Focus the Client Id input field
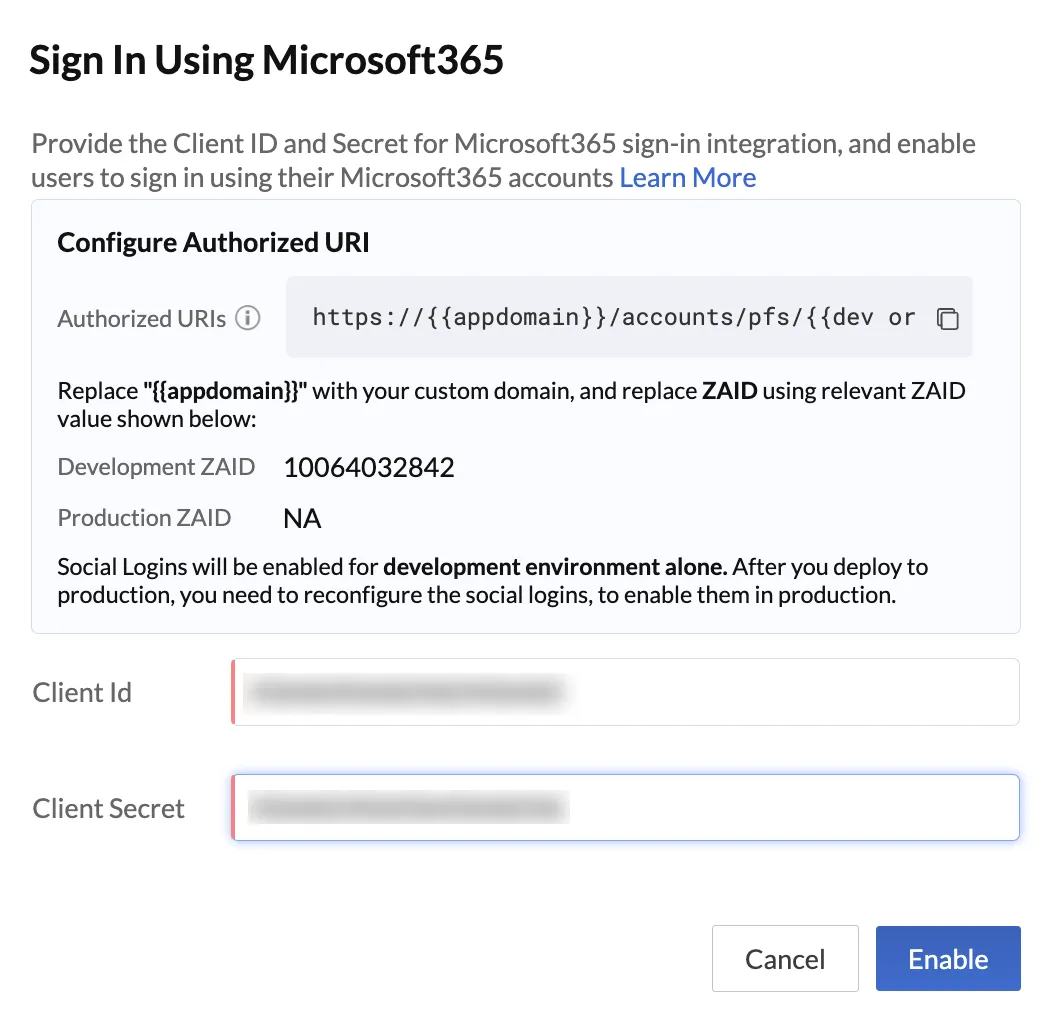The height and width of the screenshot is (1024, 1052). (x=625, y=692)
